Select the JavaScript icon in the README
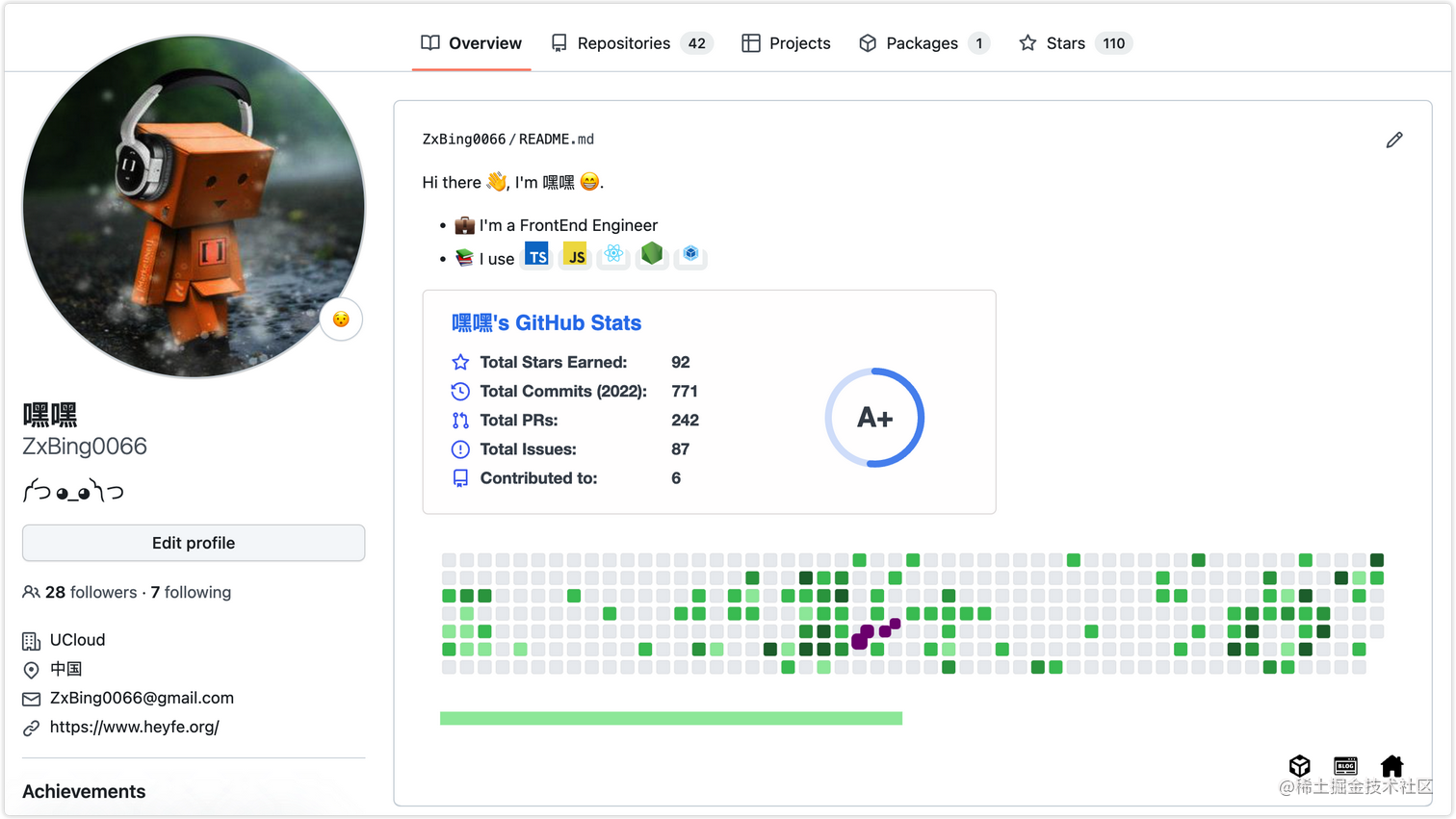 coord(575,254)
